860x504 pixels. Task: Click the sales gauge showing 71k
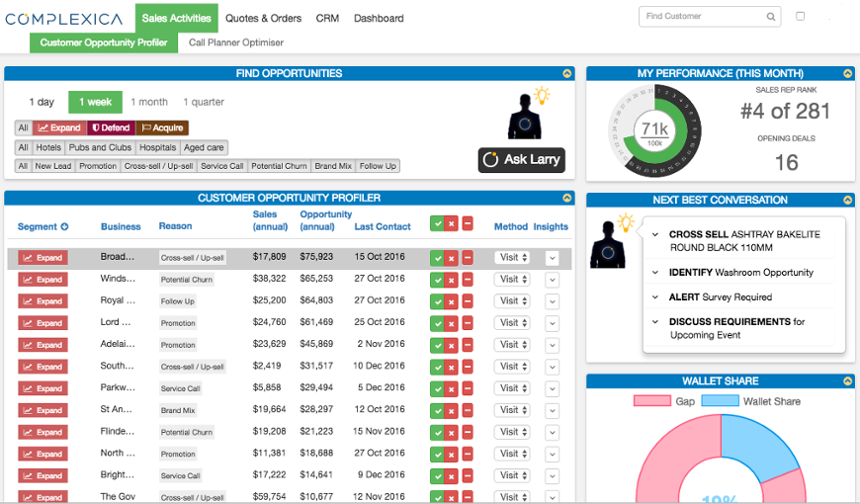654,131
